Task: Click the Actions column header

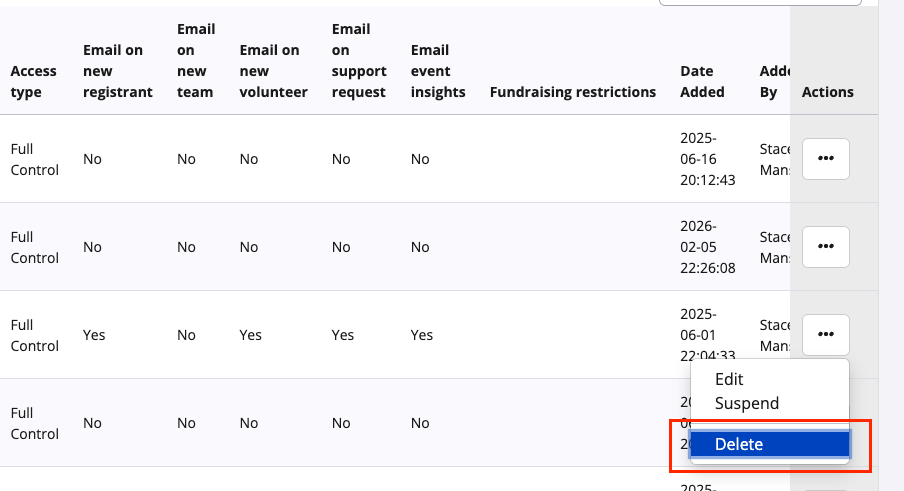Action: click(827, 92)
